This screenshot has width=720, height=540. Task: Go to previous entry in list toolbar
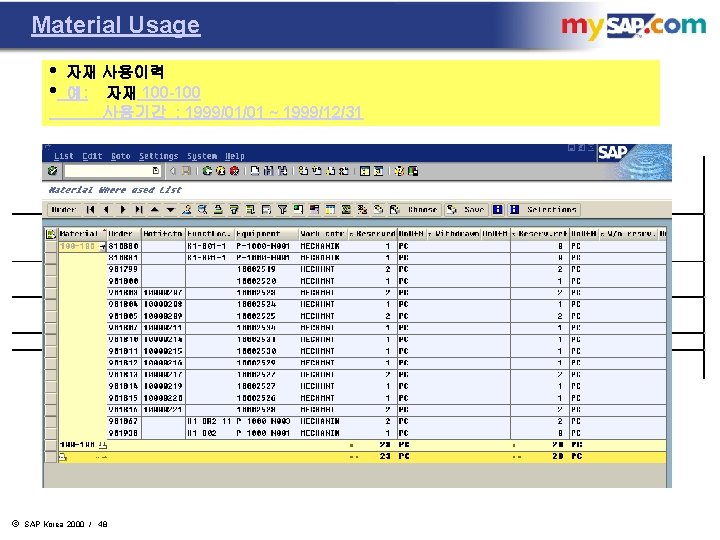point(107,209)
